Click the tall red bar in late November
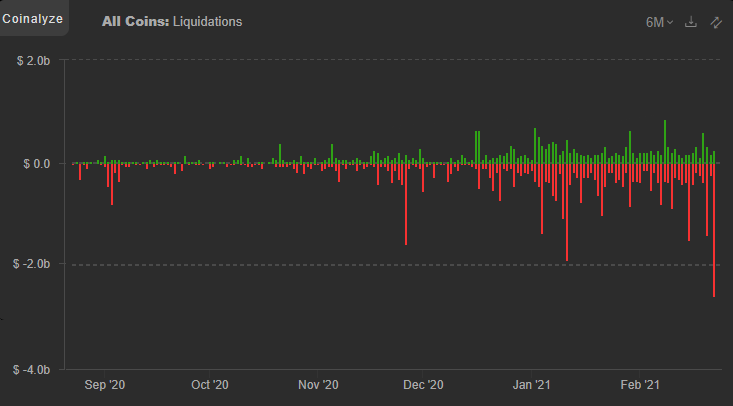The image size is (733, 406). (x=406, y=204)
